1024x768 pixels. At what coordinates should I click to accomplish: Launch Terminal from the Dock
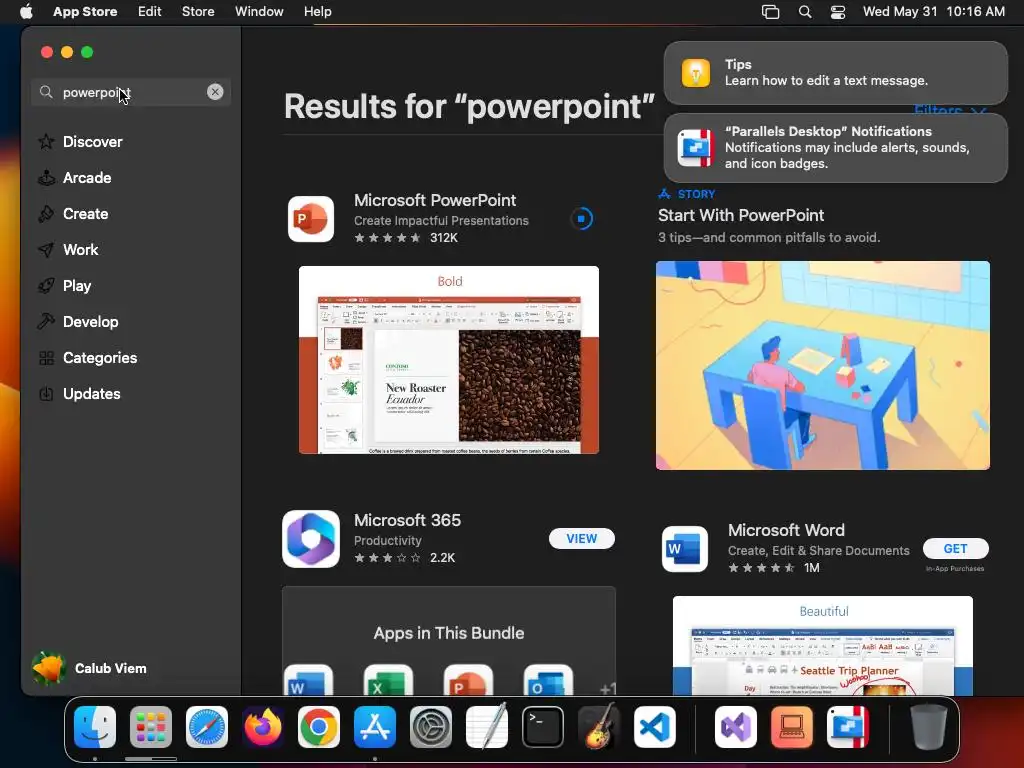pos(543,727)
